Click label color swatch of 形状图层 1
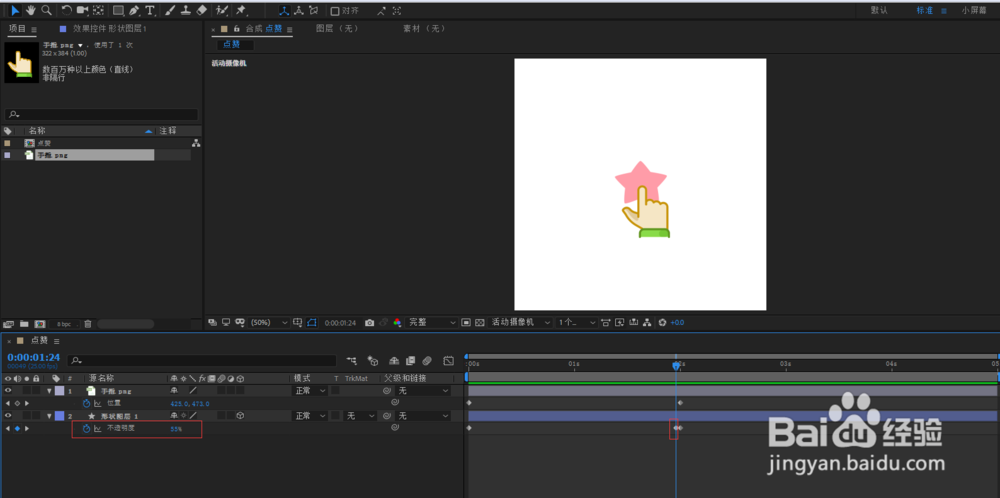1000x498 pixels. coord(59,416)
